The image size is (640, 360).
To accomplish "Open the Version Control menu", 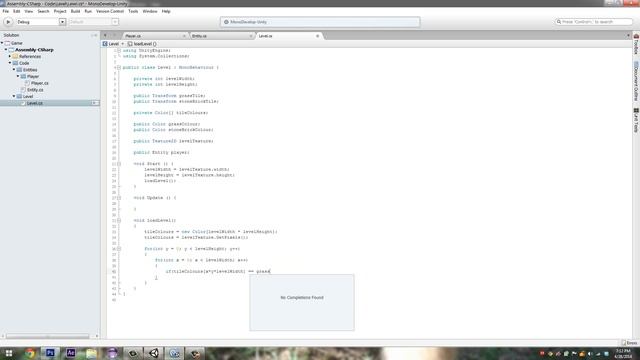I will tap(110, 11).
